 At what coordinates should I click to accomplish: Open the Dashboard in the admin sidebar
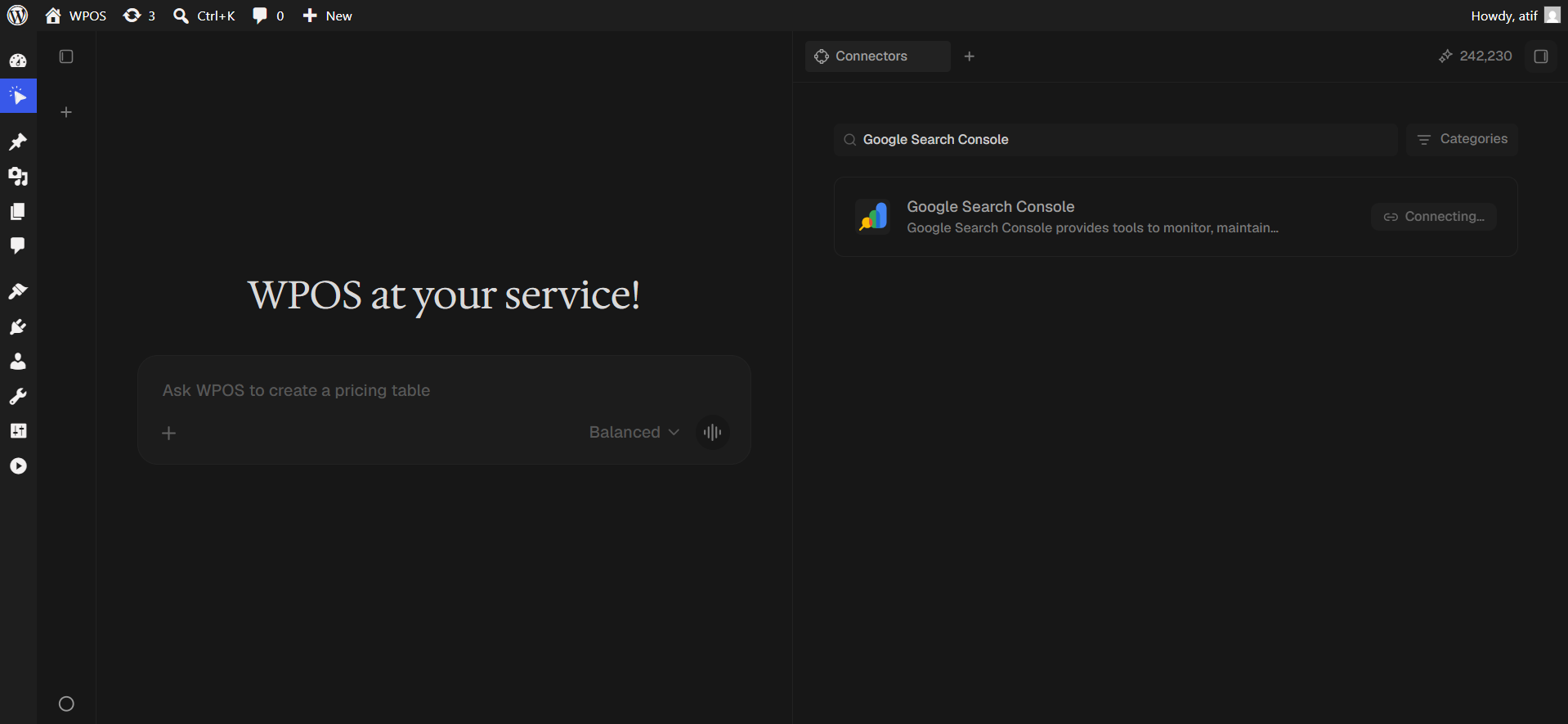point(18,61)
